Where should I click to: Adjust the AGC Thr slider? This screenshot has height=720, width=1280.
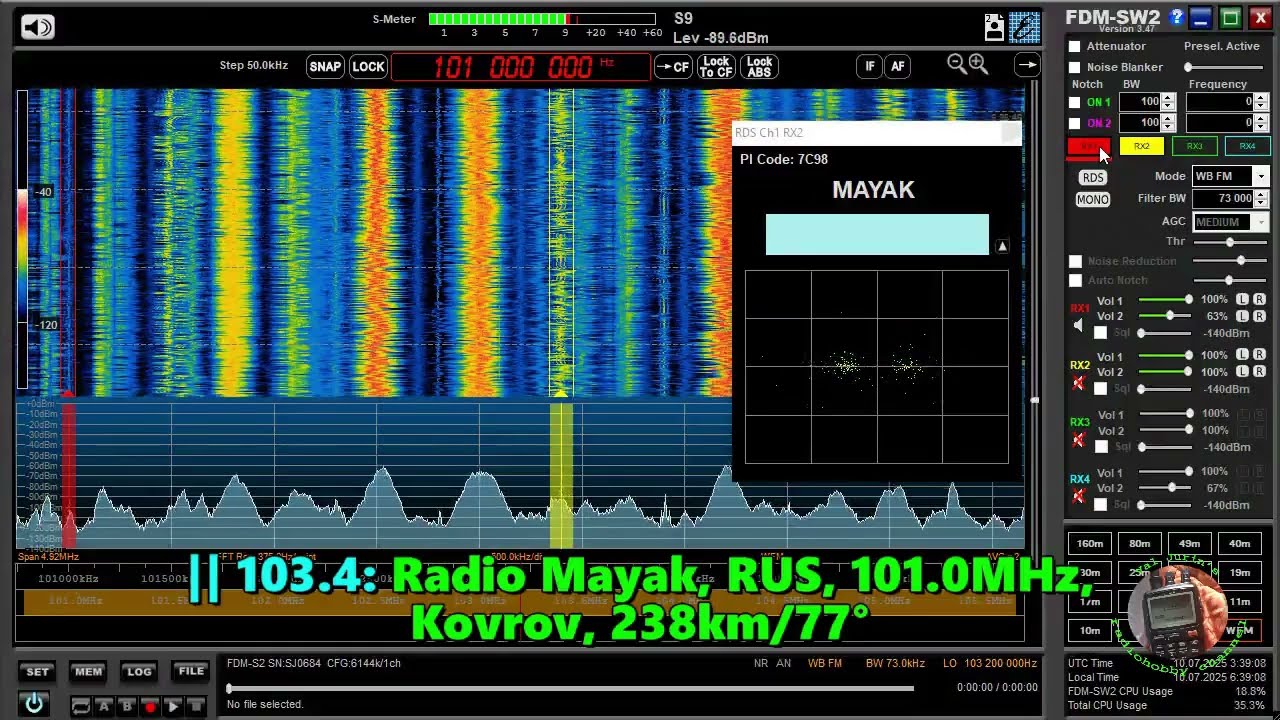(1230, 241)
